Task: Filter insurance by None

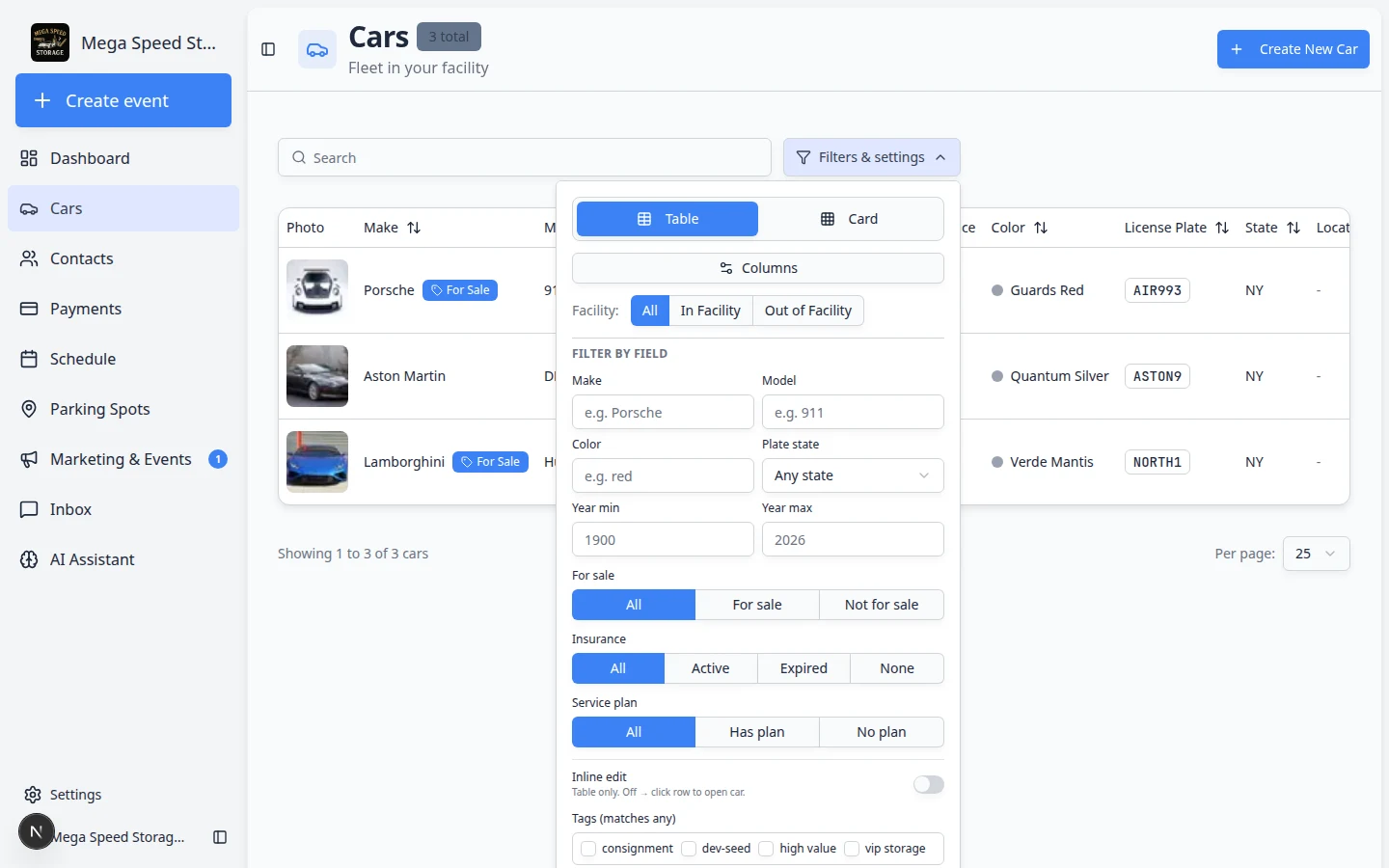Action: pyautogui.click(x=897, y=668)
